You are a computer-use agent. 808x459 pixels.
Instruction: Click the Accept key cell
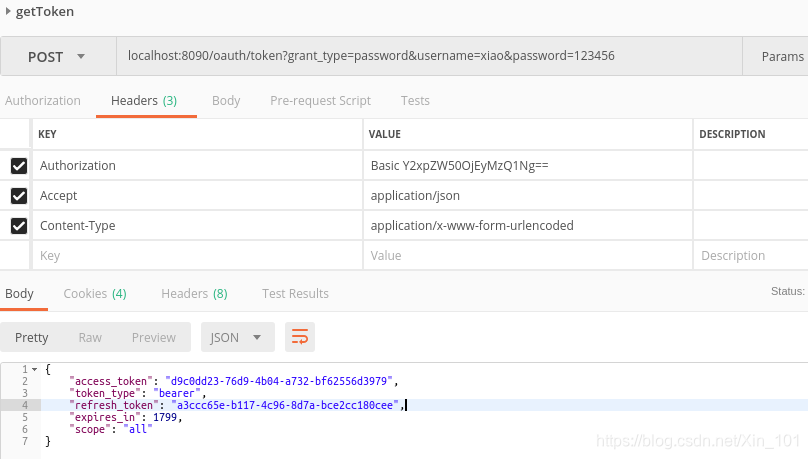click(197, 195)
